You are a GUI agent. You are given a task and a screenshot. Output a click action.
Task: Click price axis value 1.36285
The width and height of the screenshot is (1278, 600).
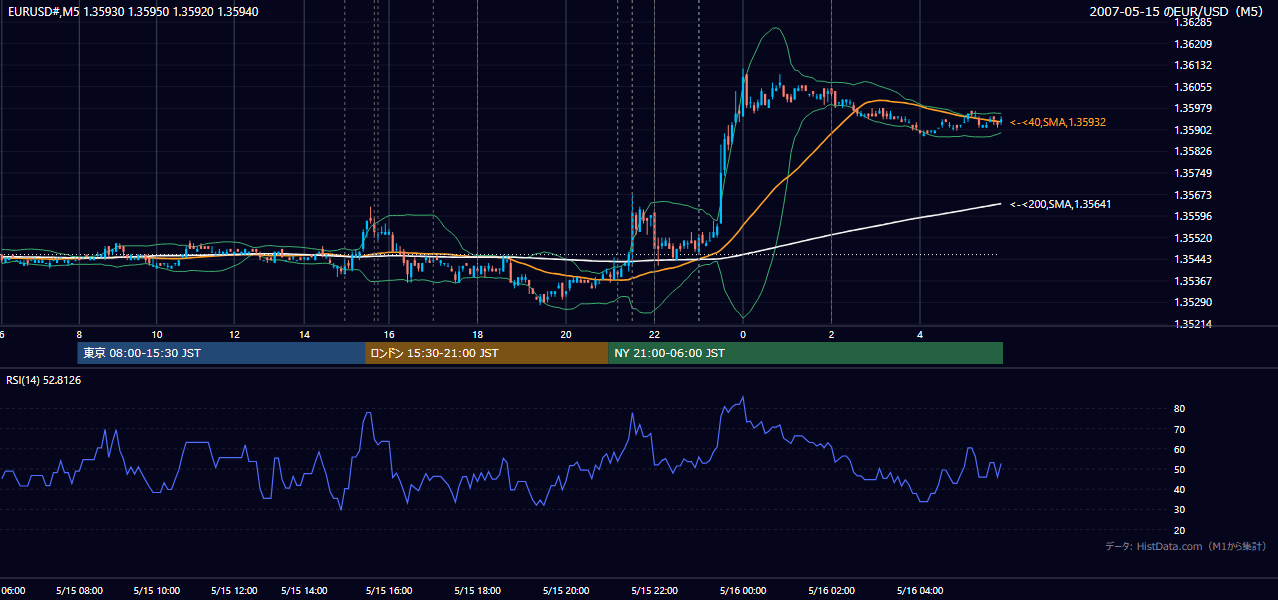[x=1191, y=22]
